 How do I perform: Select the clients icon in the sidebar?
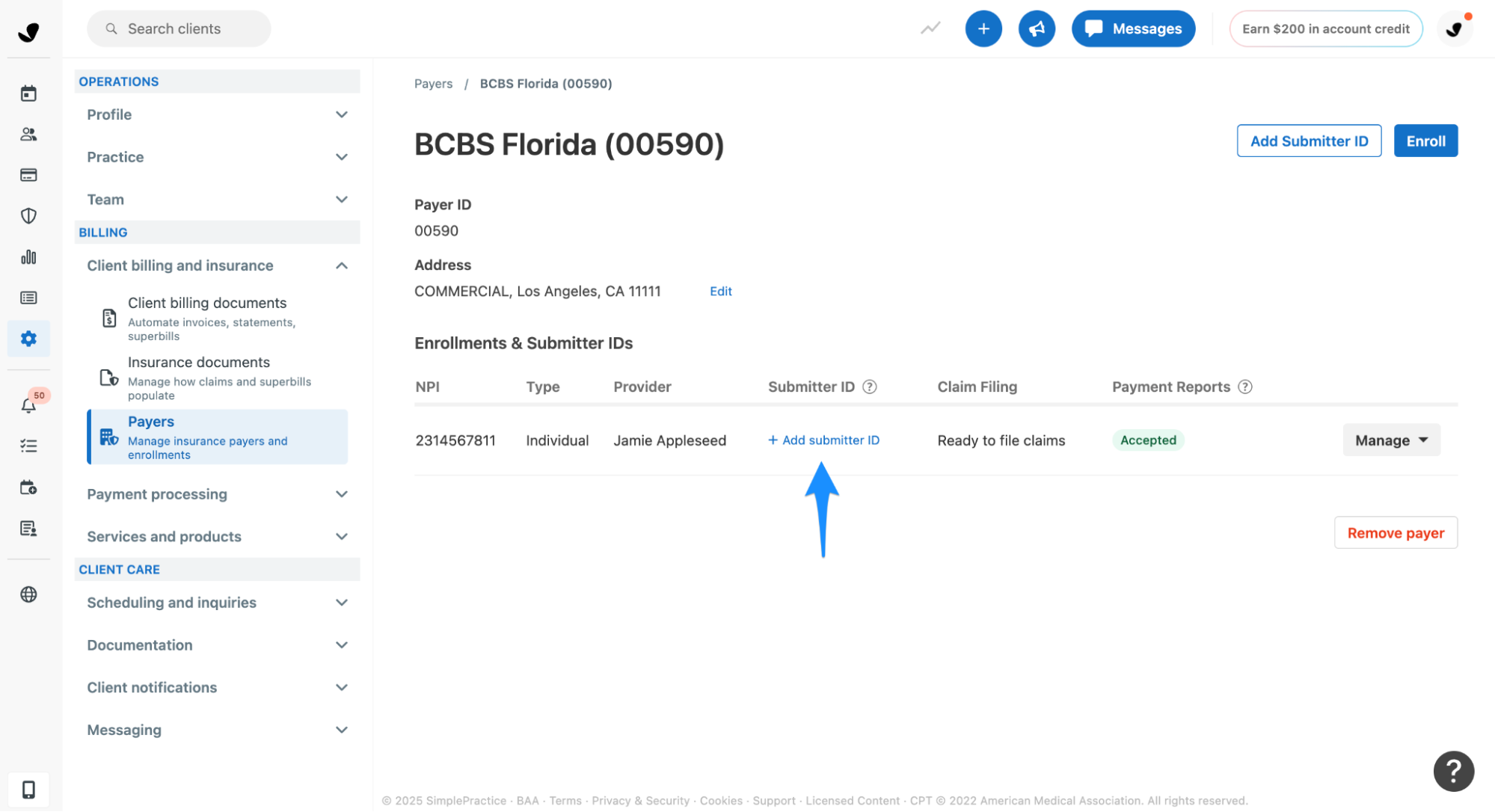(28, 134)
